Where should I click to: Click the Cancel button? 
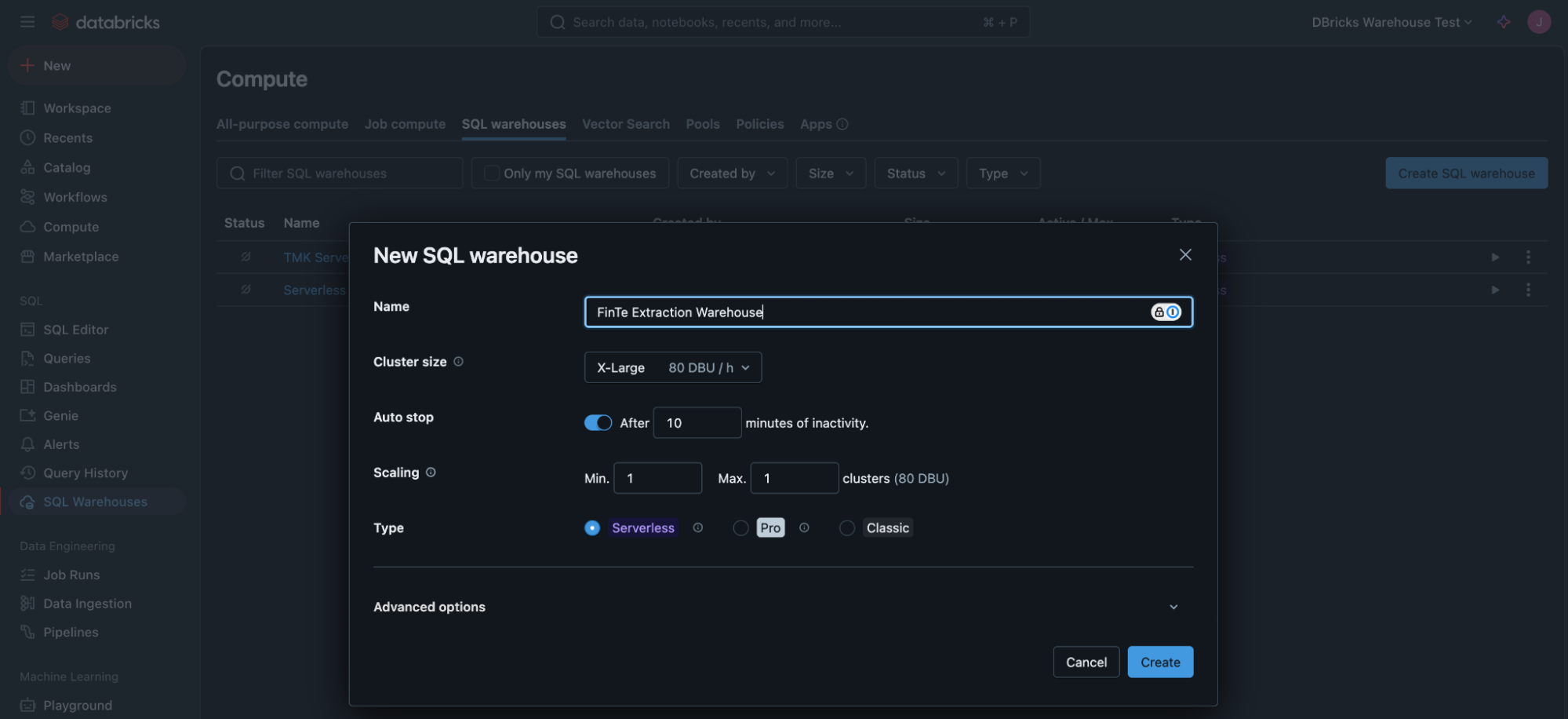1086,662
